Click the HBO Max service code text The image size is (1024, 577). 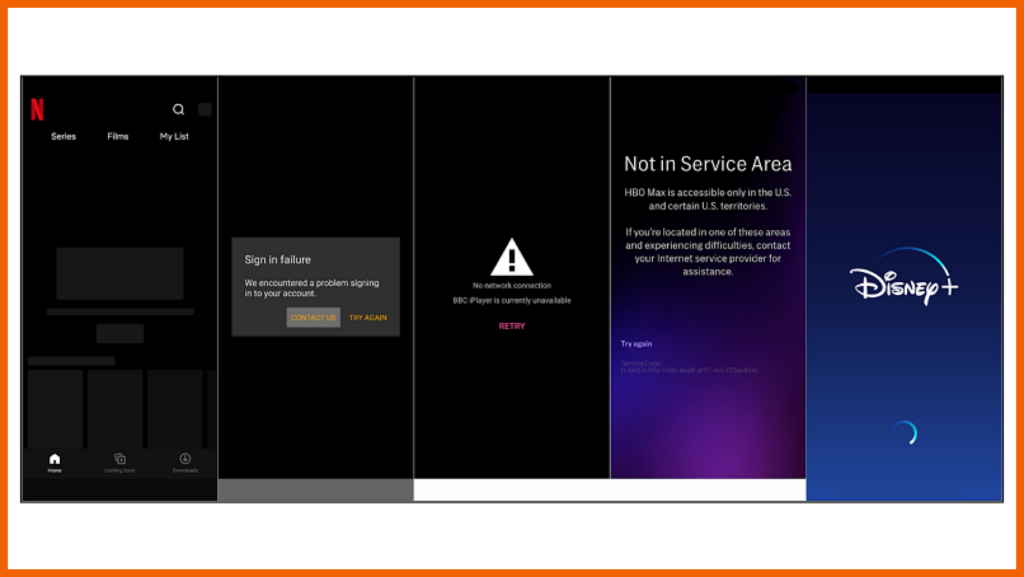[690, 367]
